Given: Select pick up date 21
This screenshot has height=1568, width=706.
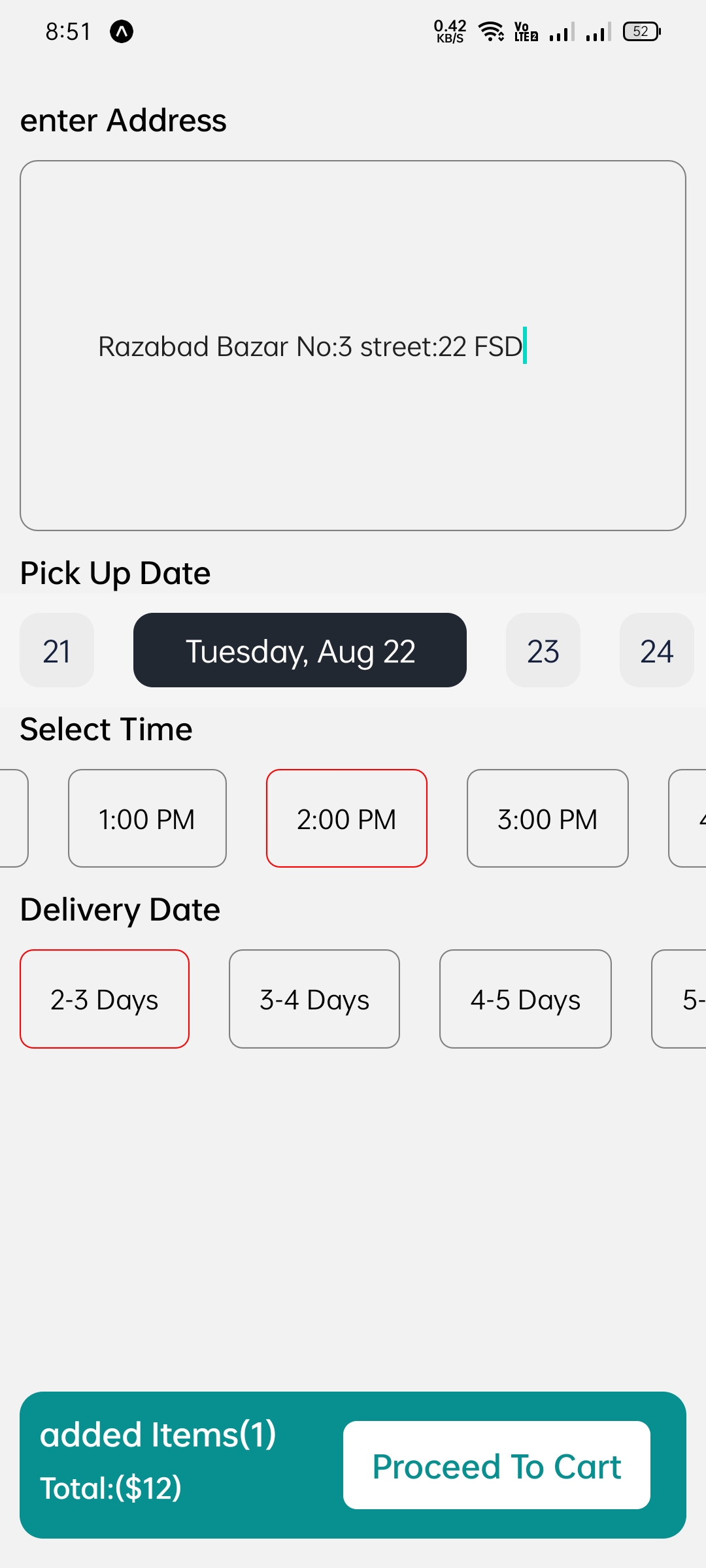Looking at the screenshot, I should (x=57, y=651).
